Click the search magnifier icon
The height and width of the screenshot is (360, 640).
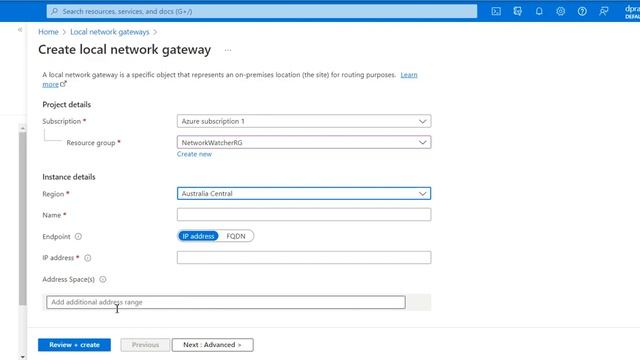(x=54, y=11)
